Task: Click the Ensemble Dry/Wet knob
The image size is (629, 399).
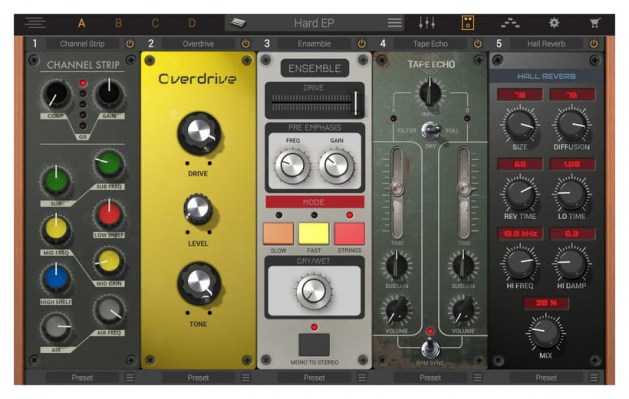Action: click(314, 291)
